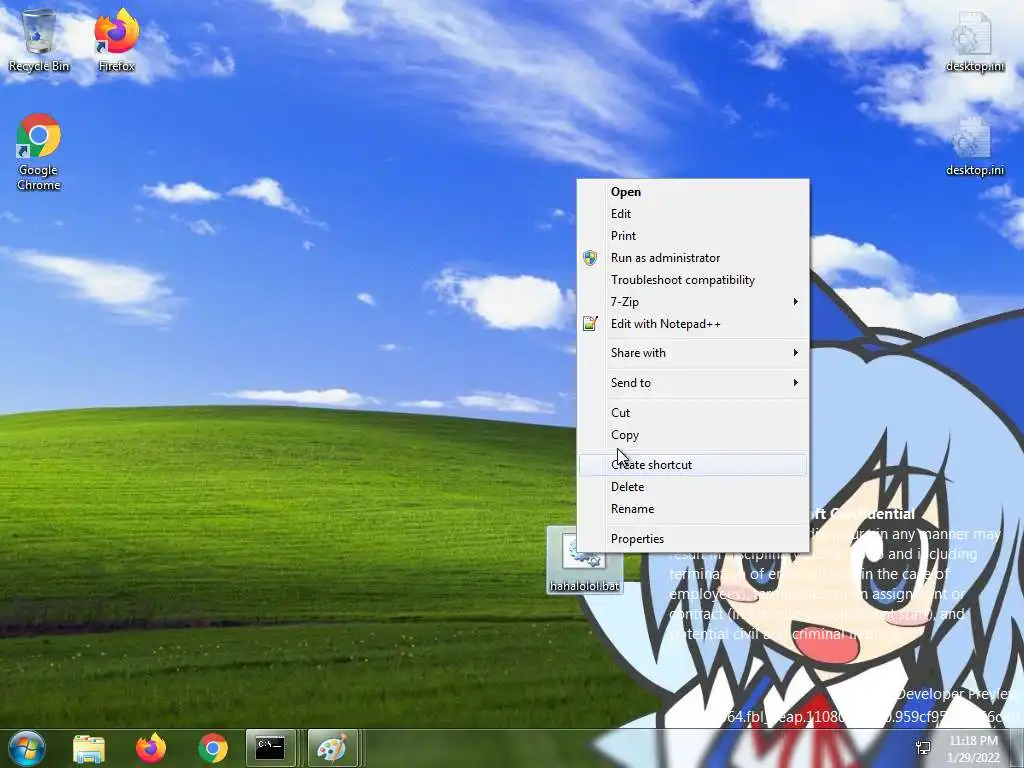Choose Print from the context menu
1024x768 pixels.
[693, 236]
